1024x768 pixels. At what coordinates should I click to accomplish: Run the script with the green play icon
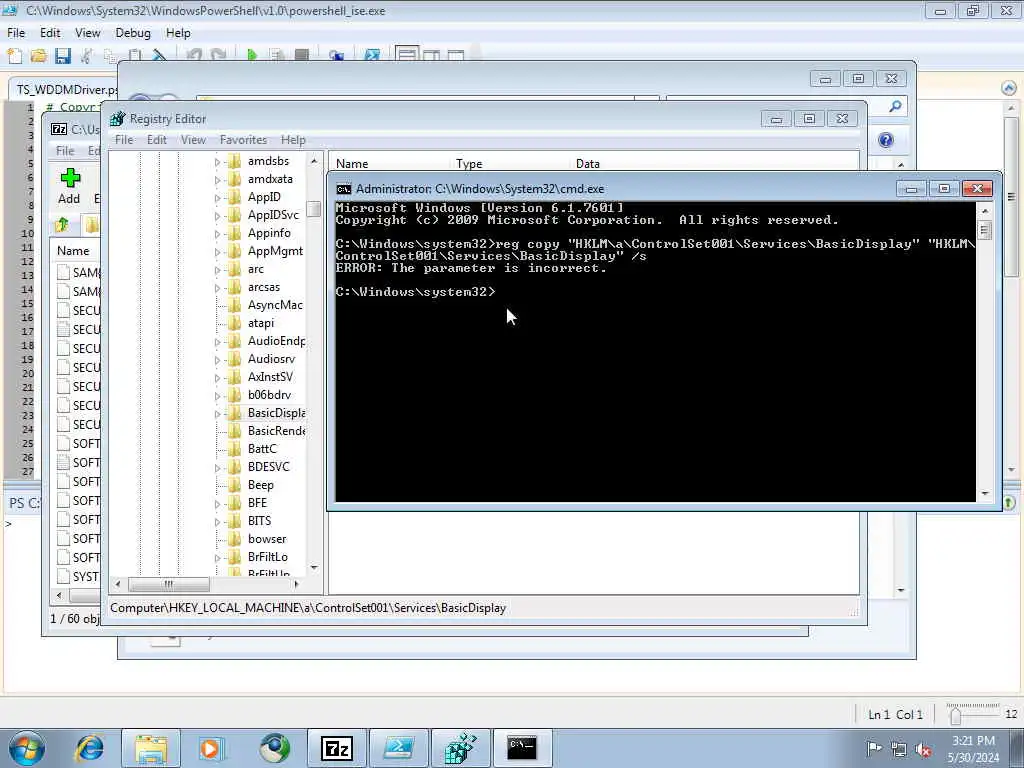point(252,56)
